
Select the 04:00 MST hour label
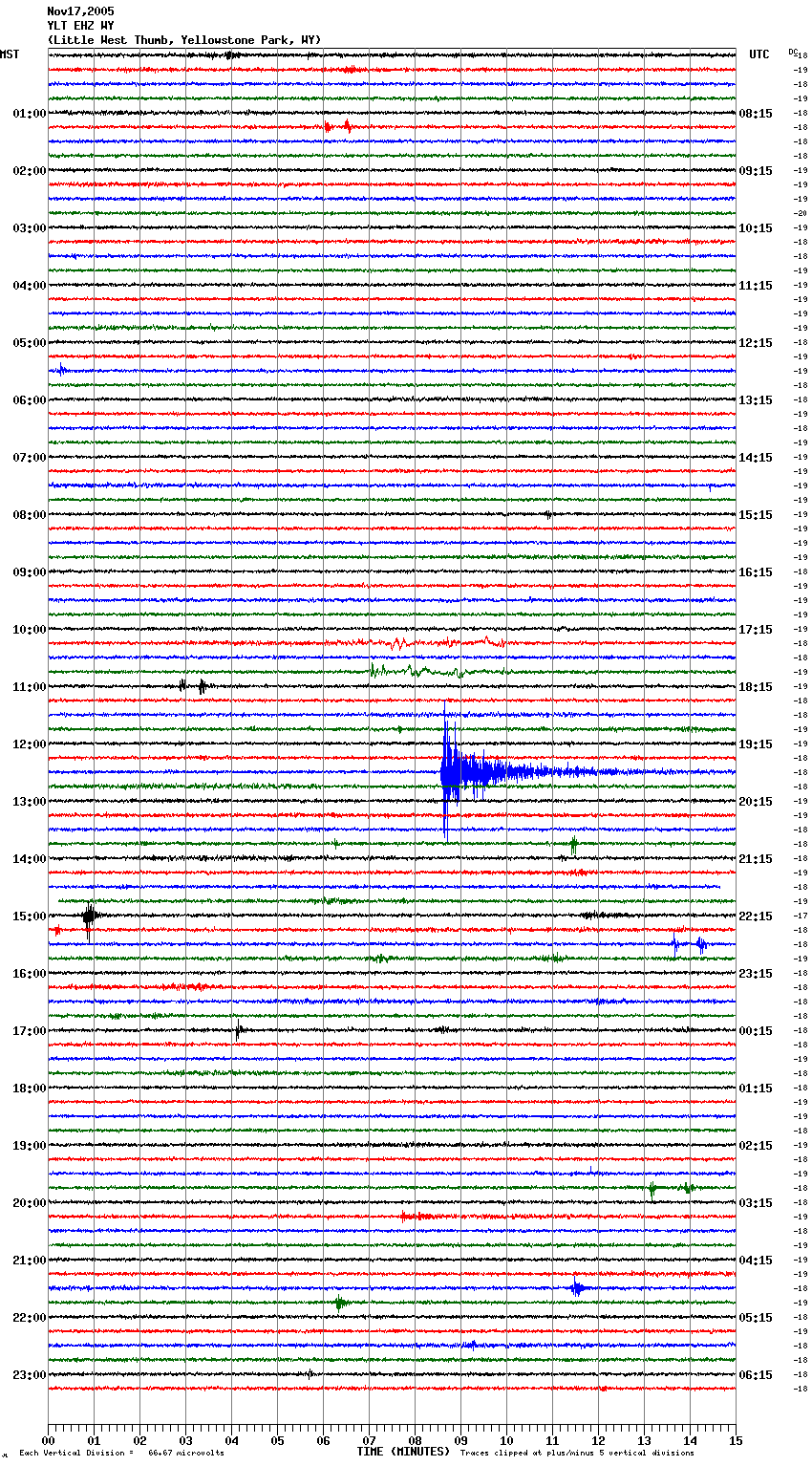tap(29, 286)
